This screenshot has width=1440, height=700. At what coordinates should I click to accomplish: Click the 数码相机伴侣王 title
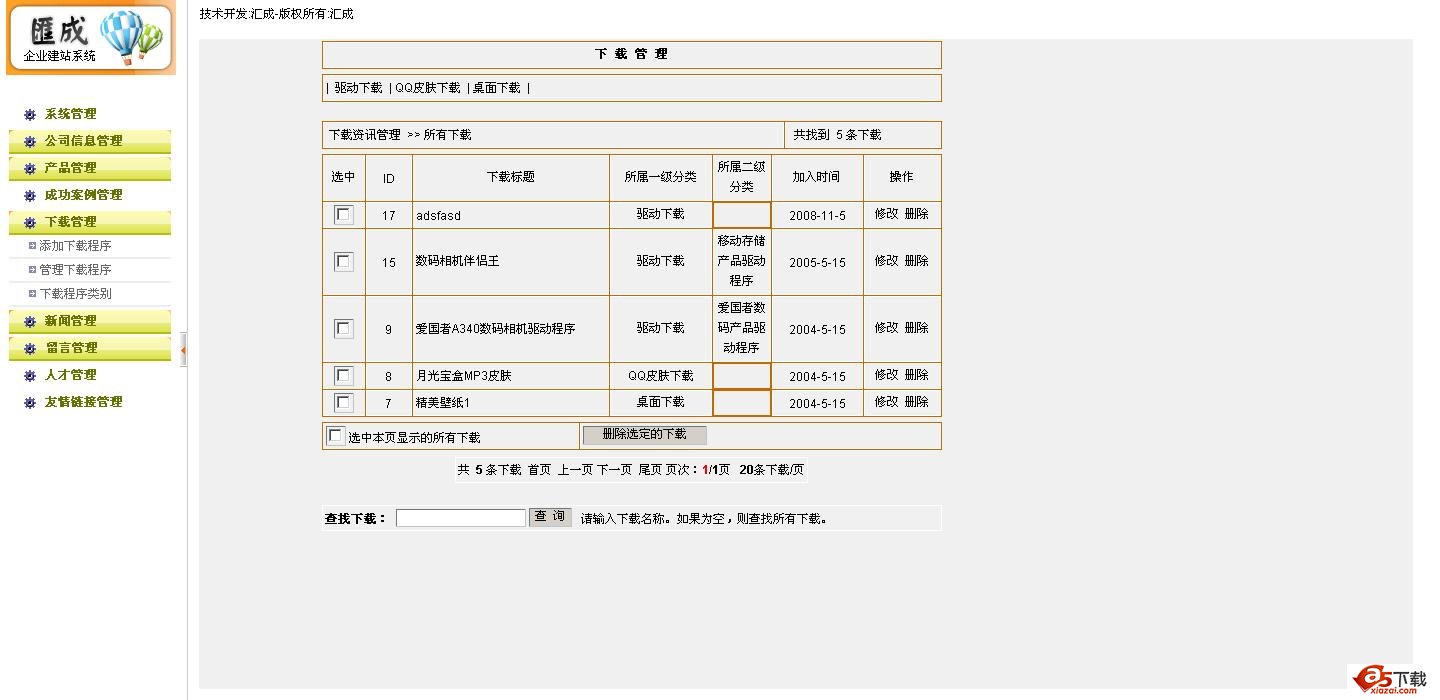click(457, 262)
